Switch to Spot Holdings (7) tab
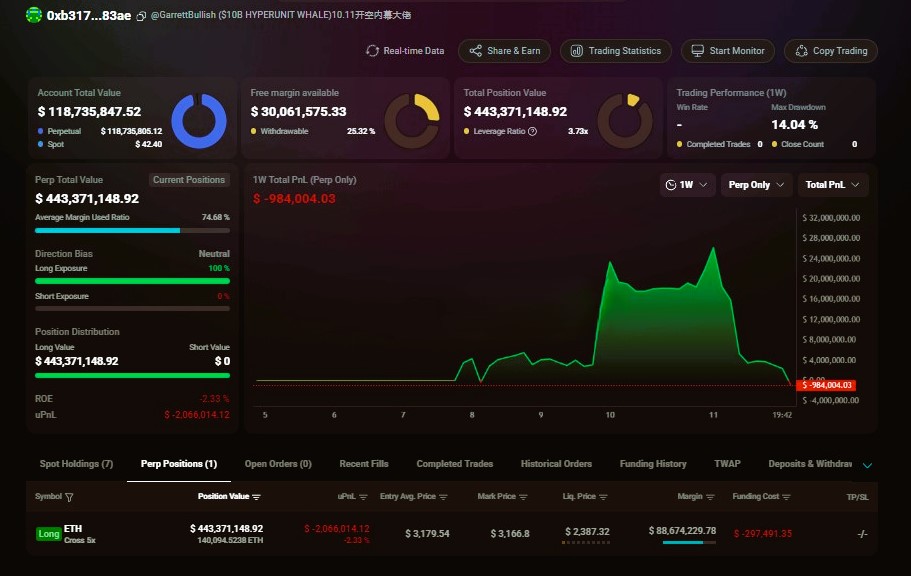 point(76,464)
